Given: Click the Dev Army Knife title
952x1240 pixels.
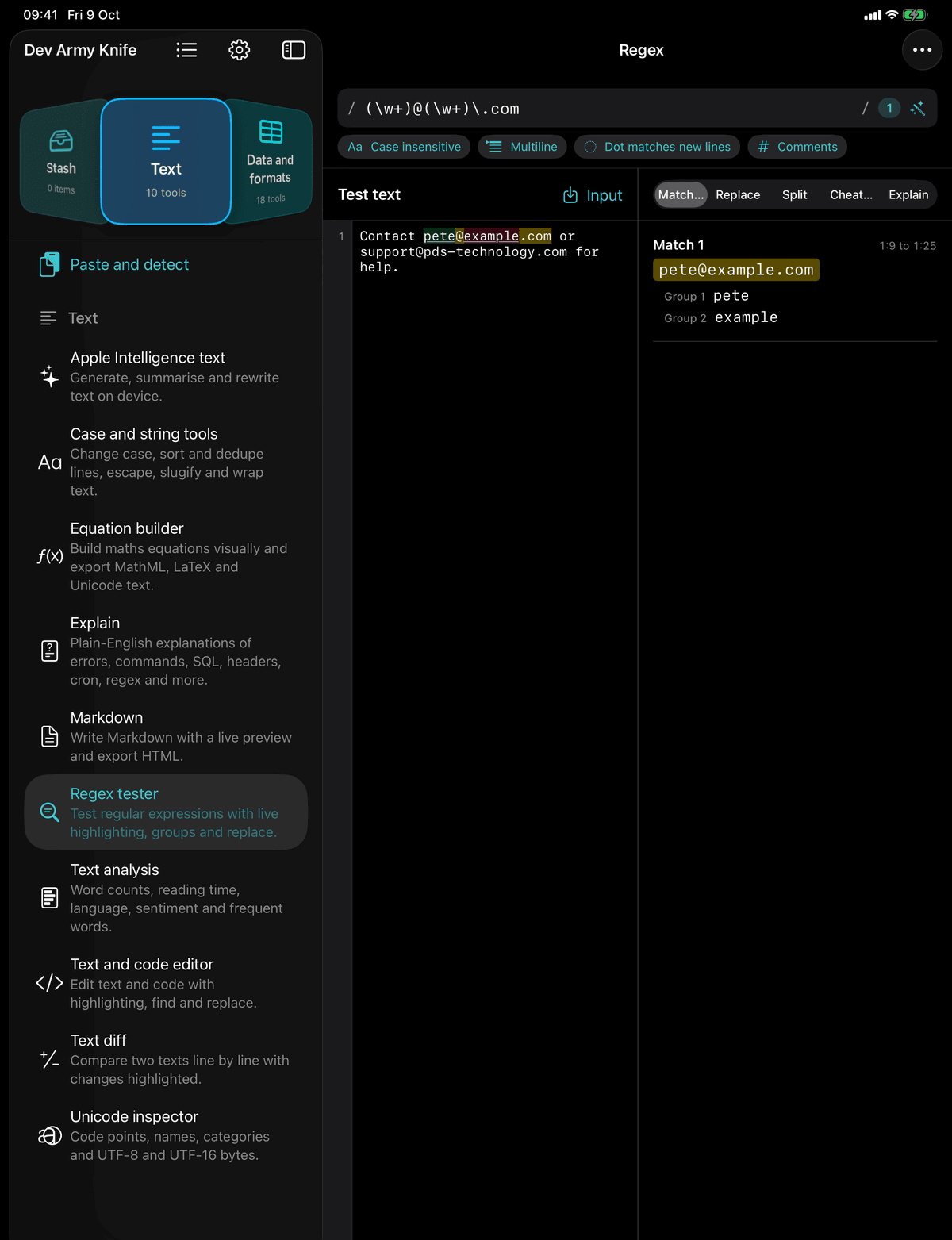Looking at the screenshot, I should [80, 50].
